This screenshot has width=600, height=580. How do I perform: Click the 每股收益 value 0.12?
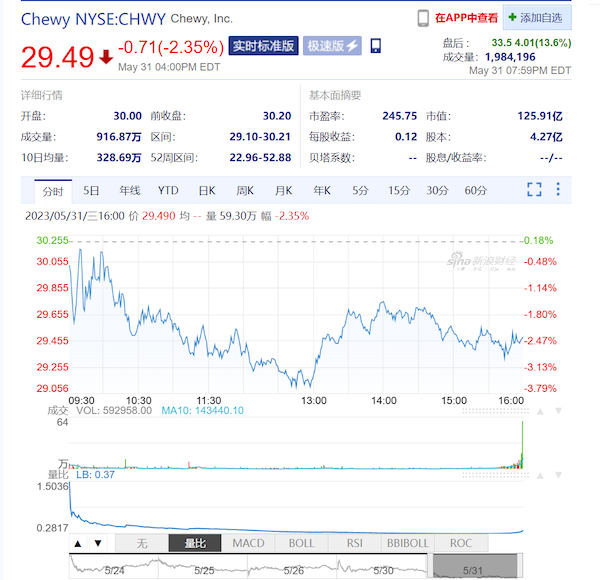[x=406, y=137]
